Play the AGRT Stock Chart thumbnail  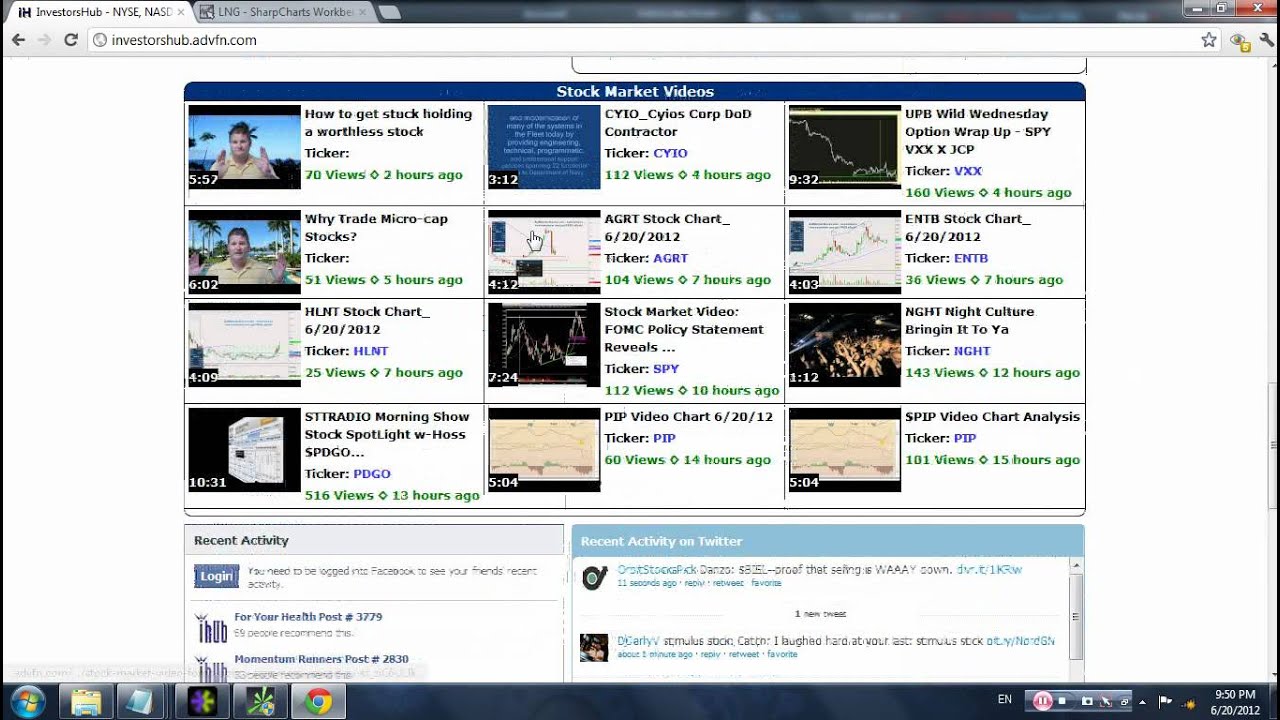click(544, 252)
